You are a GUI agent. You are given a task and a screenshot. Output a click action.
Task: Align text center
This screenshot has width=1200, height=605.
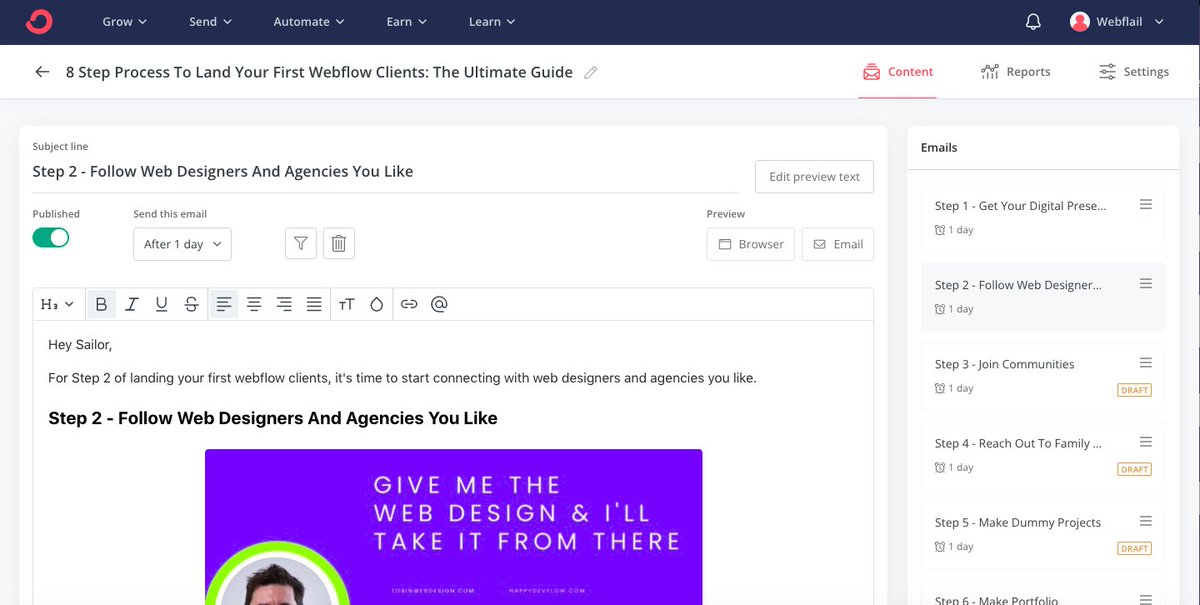click(254, 304)
